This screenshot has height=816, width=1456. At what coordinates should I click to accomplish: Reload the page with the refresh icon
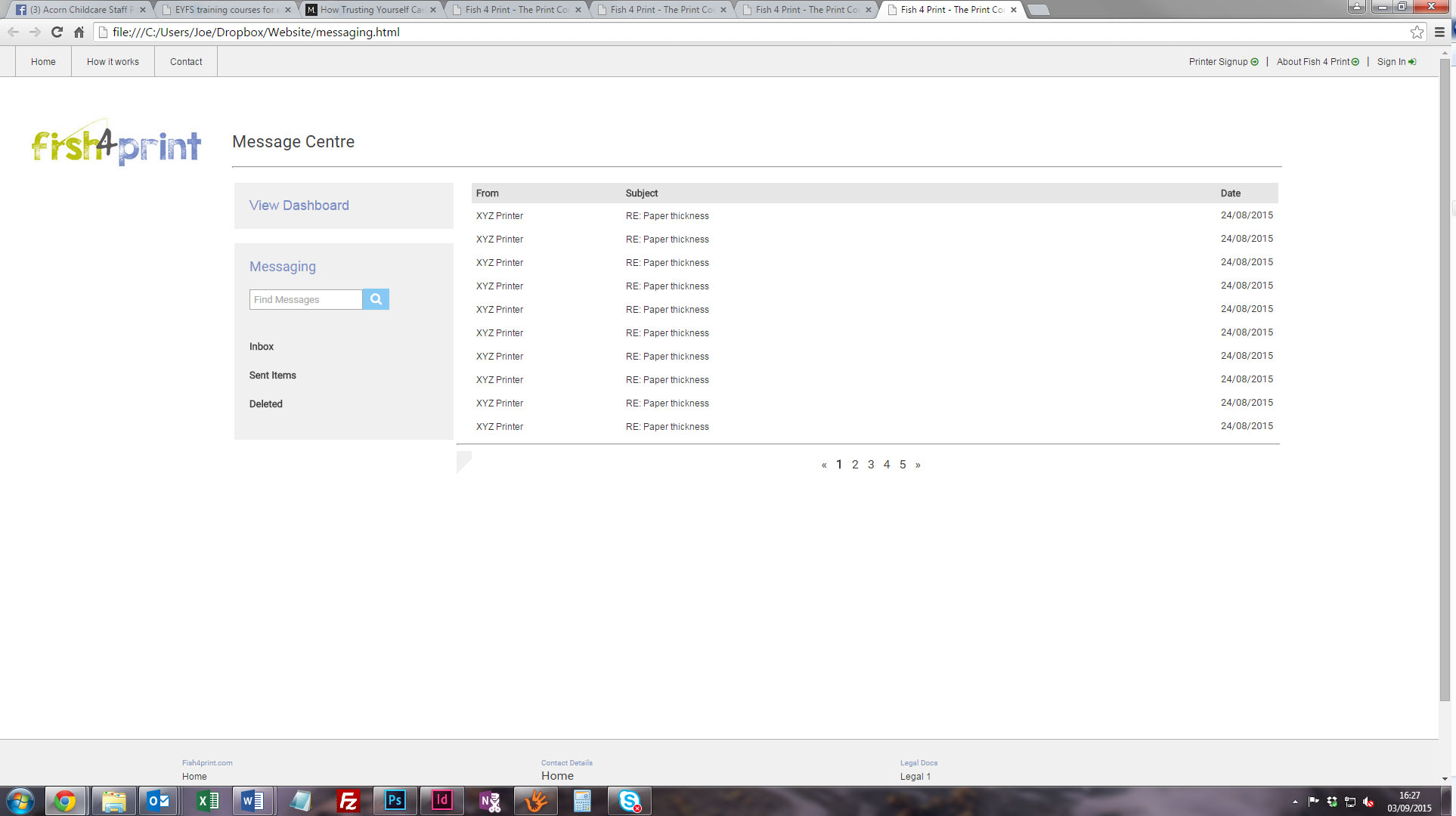point(57,32)
